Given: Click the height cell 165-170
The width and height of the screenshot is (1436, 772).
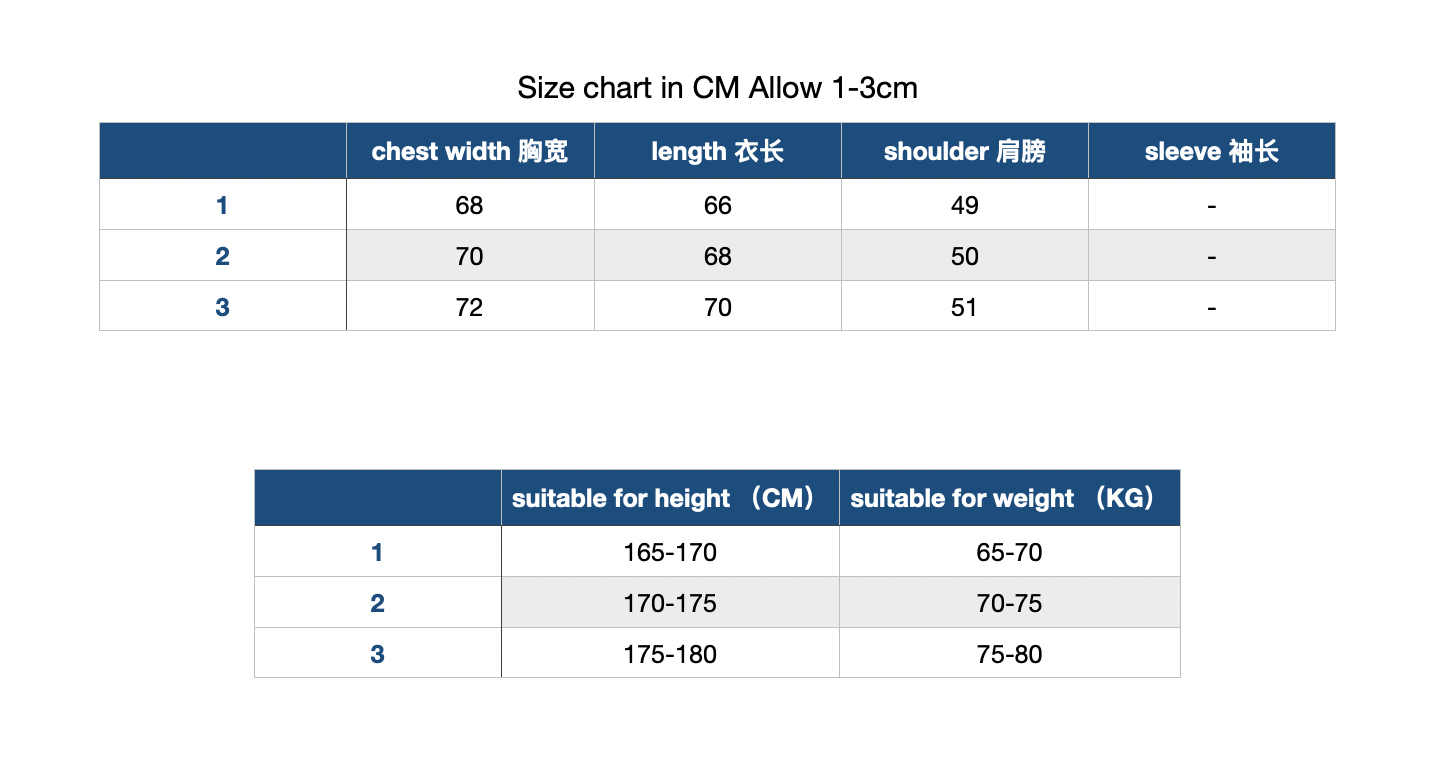Looking at the screenshot, I should (670, 552).
